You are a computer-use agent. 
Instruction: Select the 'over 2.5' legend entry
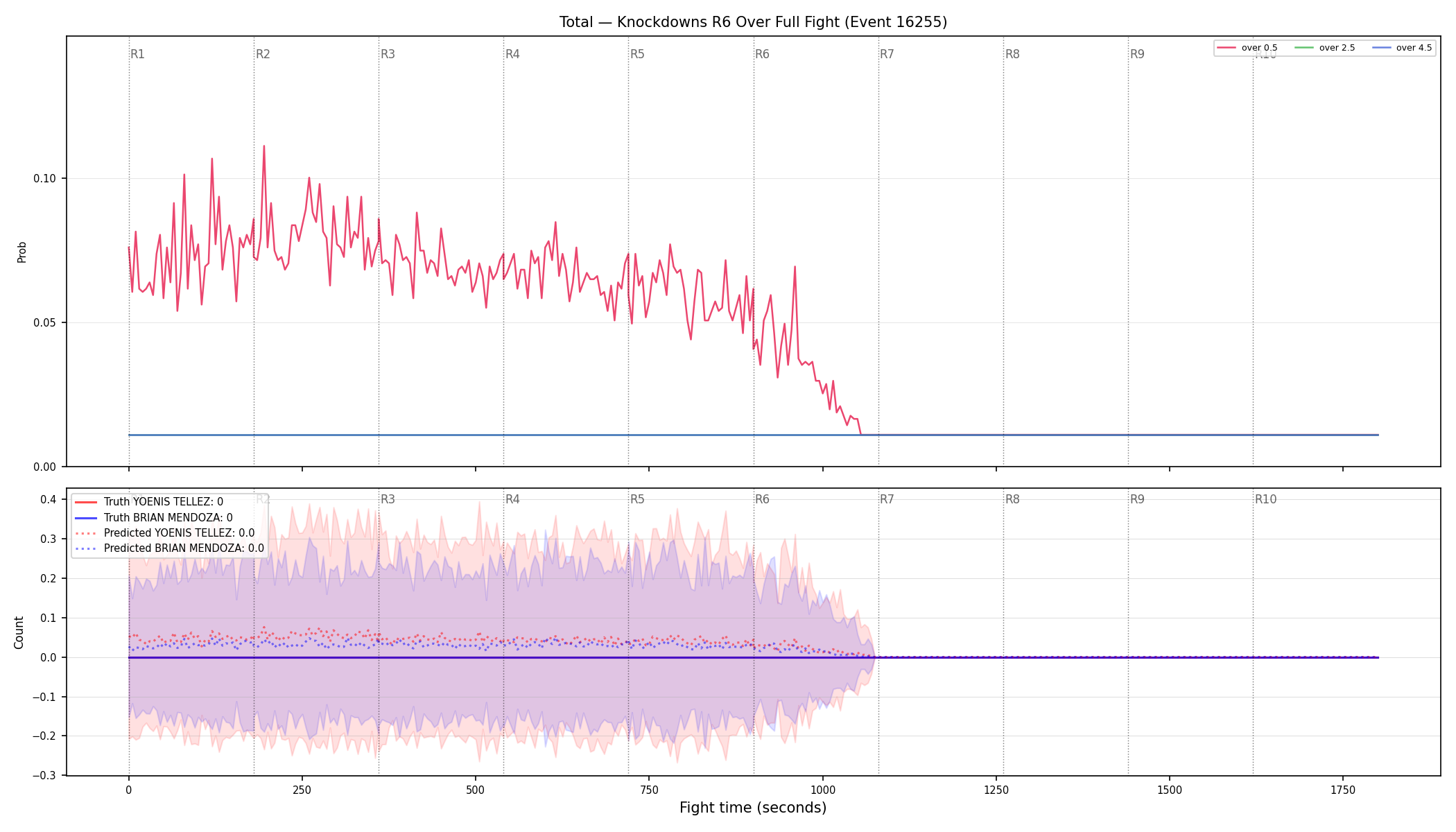tap(1324, 48)
